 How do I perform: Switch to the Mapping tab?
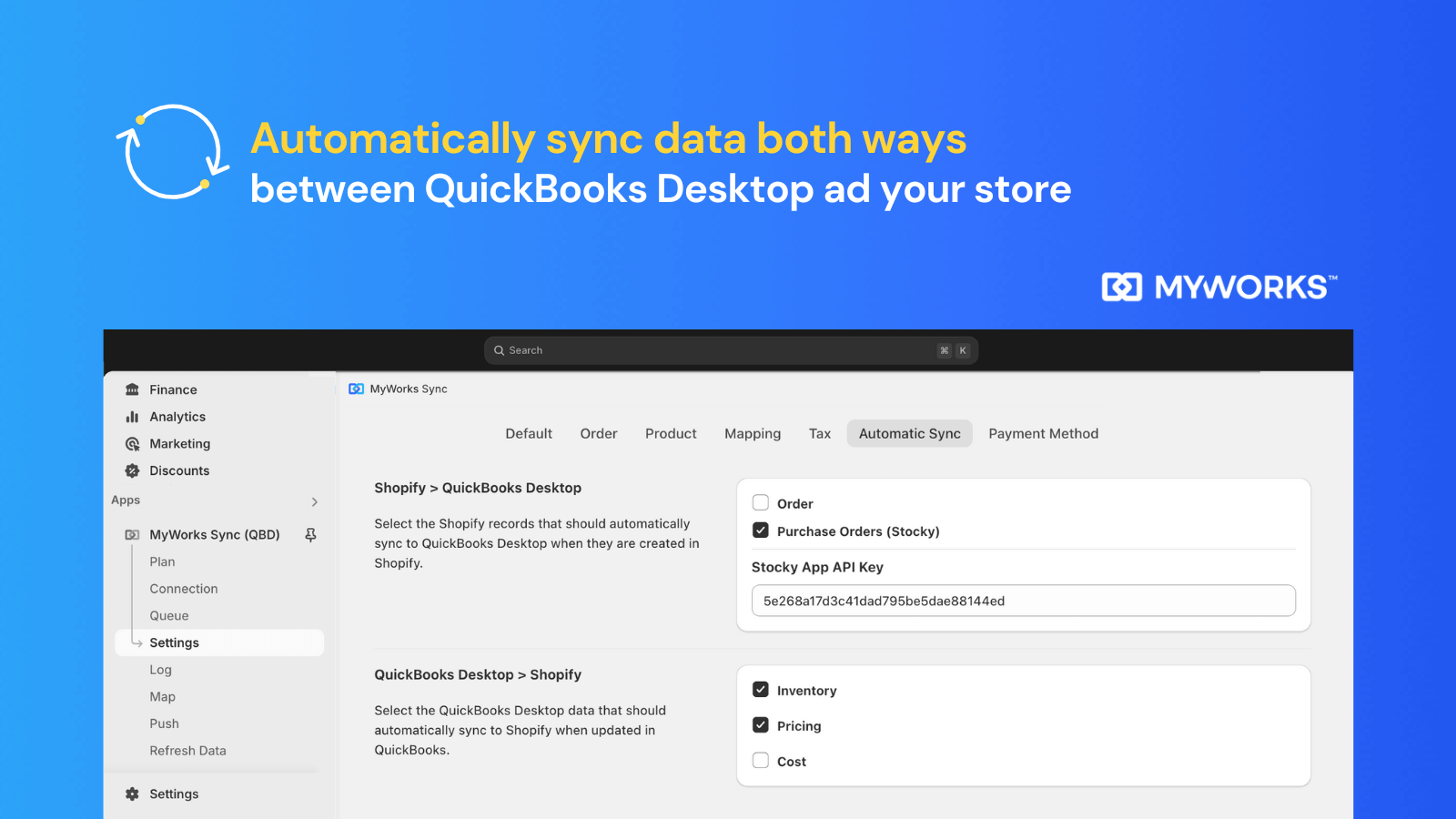tap(753, 433)
